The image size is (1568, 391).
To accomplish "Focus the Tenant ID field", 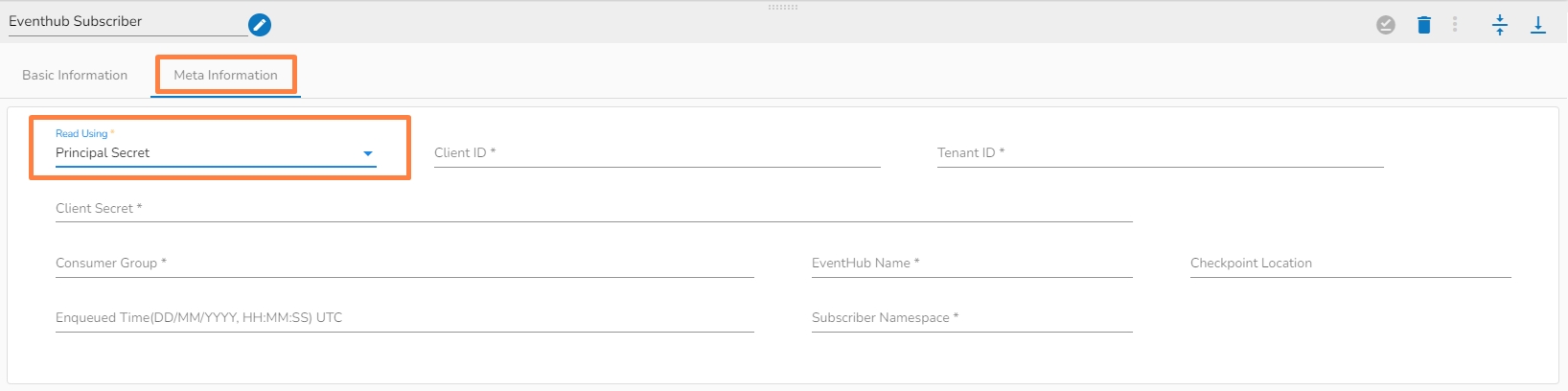I will 1160,153.
